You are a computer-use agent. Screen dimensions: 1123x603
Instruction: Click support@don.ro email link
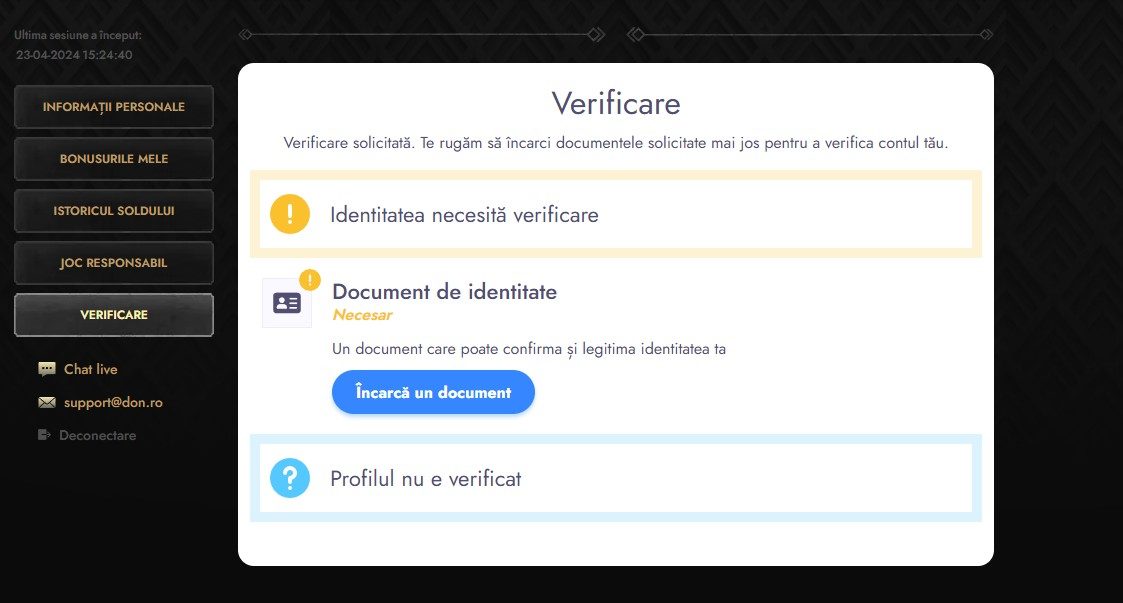coord(113,402)
